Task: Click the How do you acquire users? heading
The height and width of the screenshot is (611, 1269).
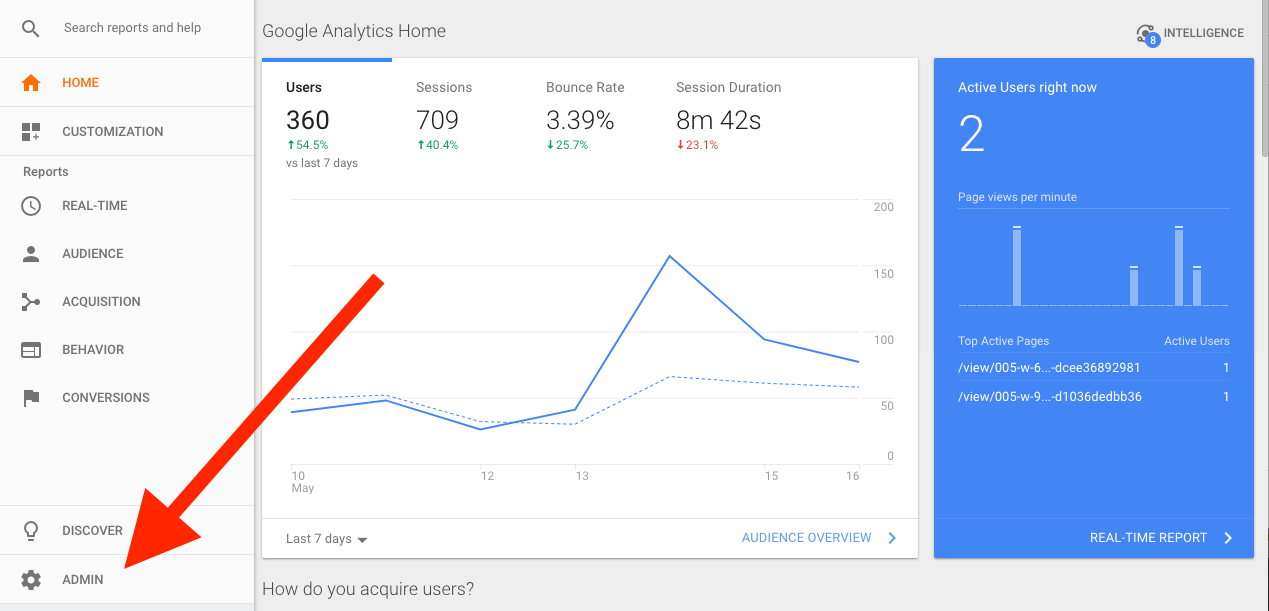Action: (368, 589)
